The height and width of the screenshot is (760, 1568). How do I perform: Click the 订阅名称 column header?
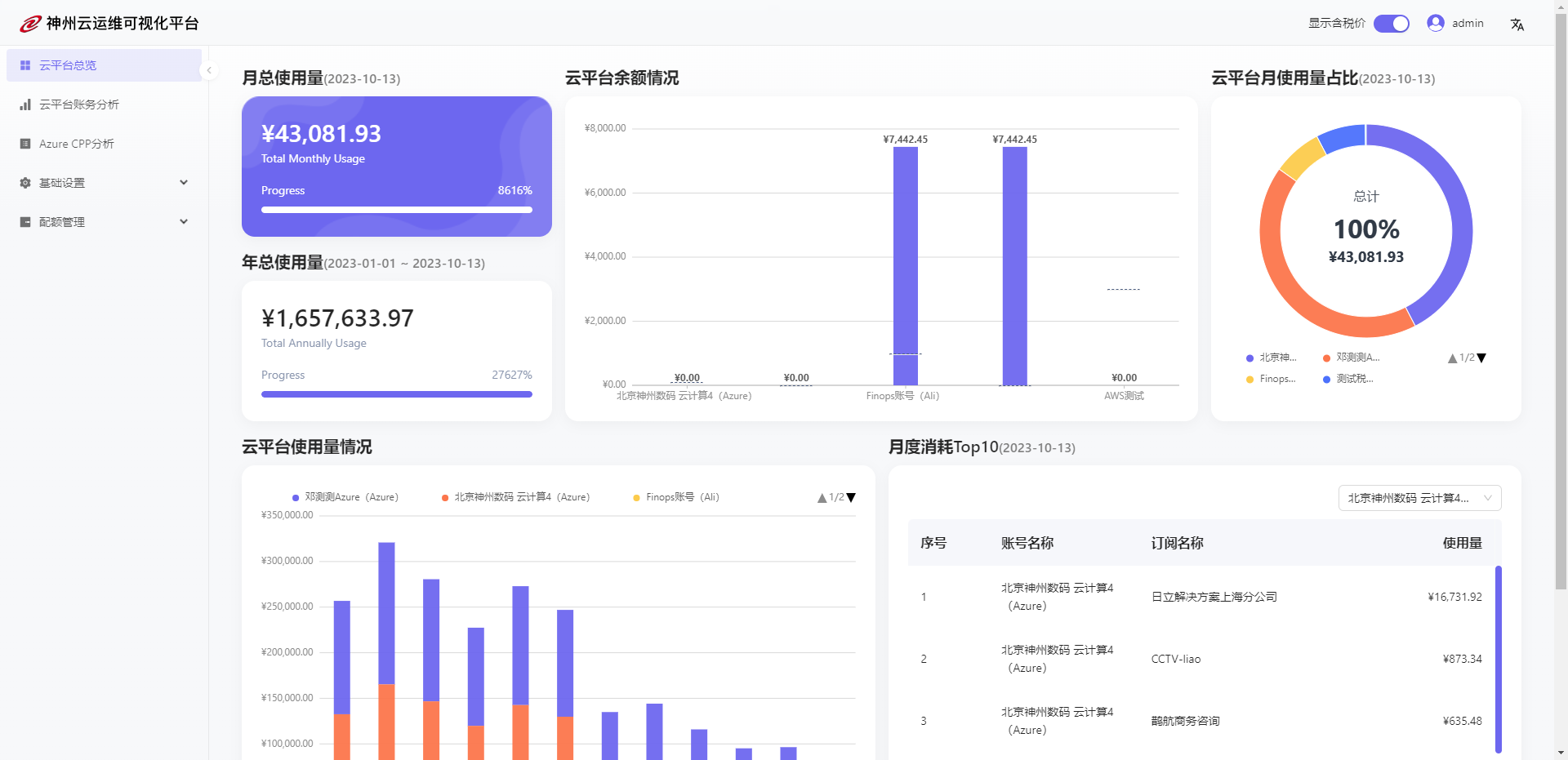1178,543
